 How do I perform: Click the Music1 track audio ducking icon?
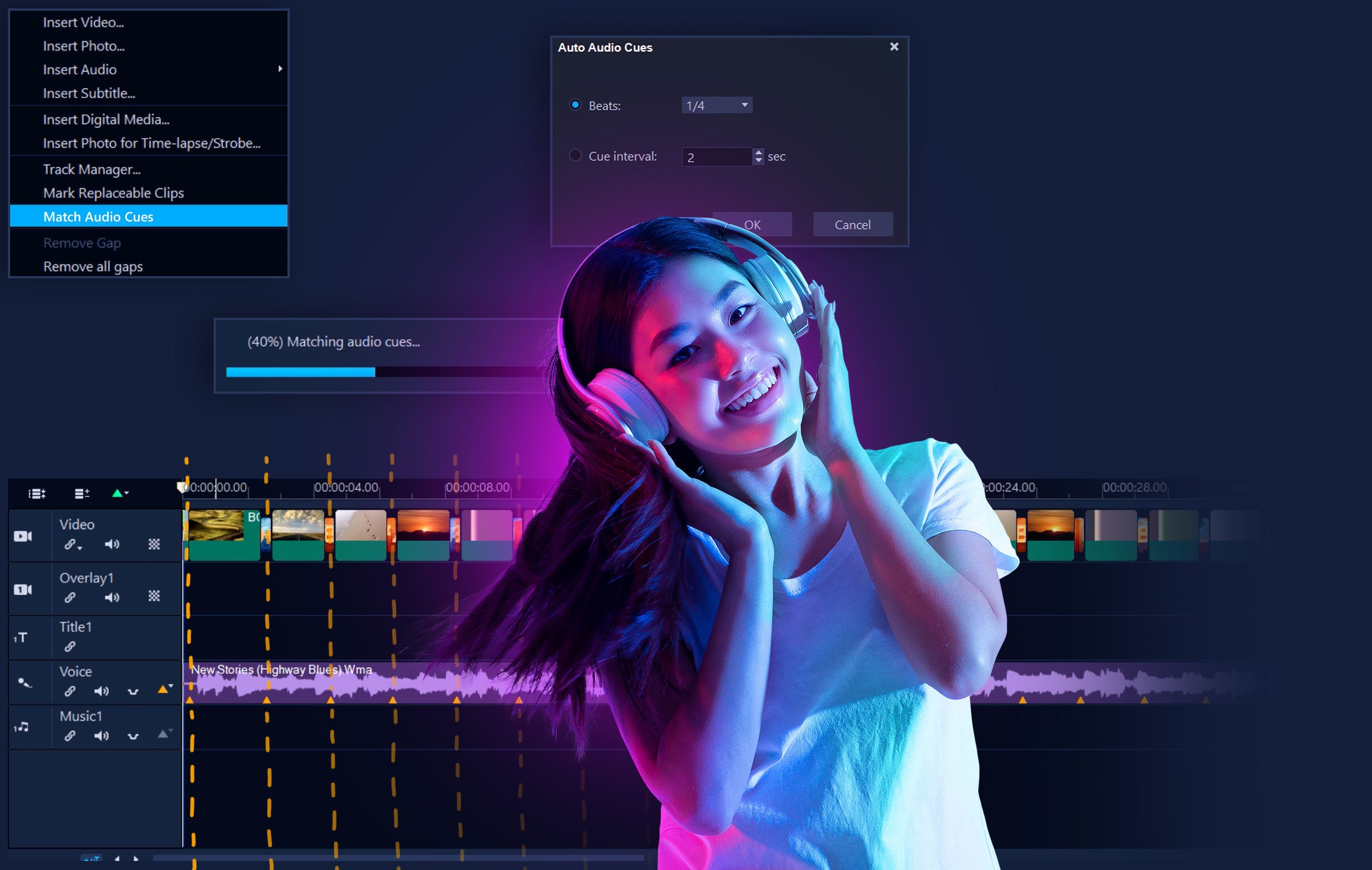133,736
